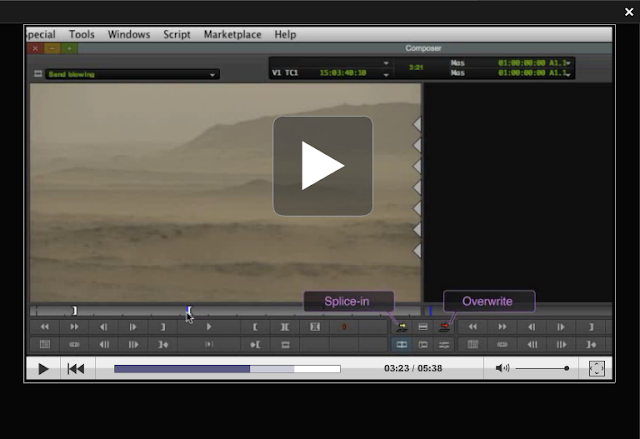Click the Mark IN bracket button
The height and width of the screenshot is (439, 640).
255,327
